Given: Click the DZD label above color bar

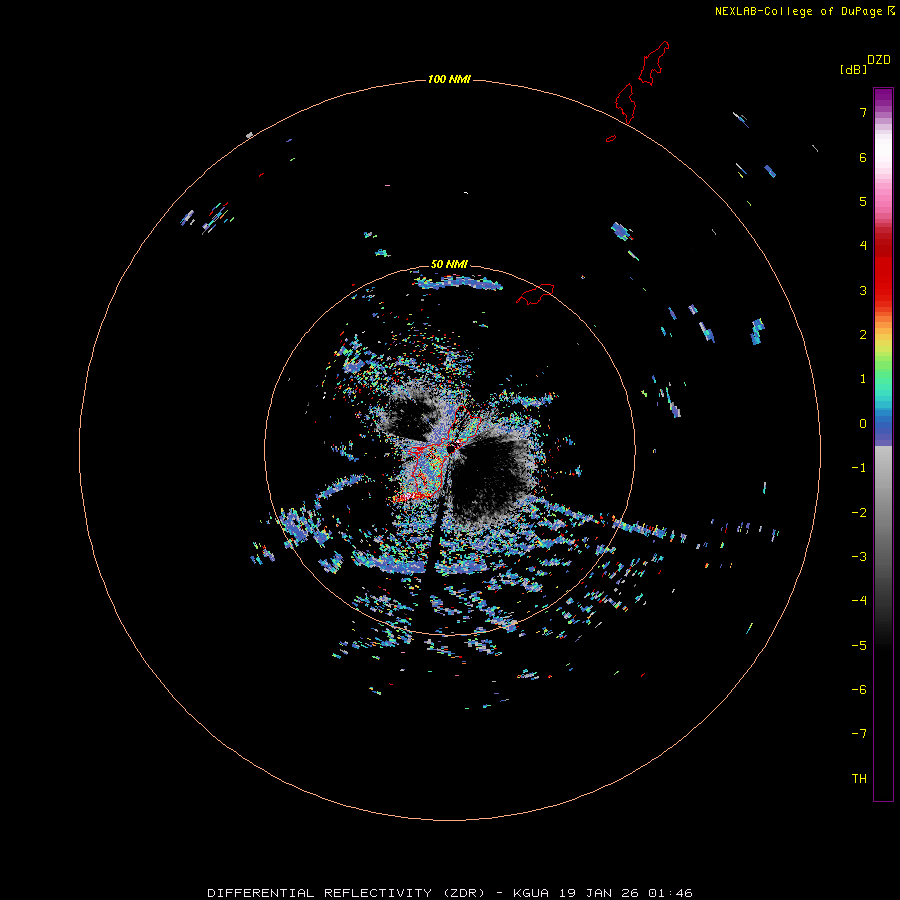Looking at the screenshot, I should point(879,60).
